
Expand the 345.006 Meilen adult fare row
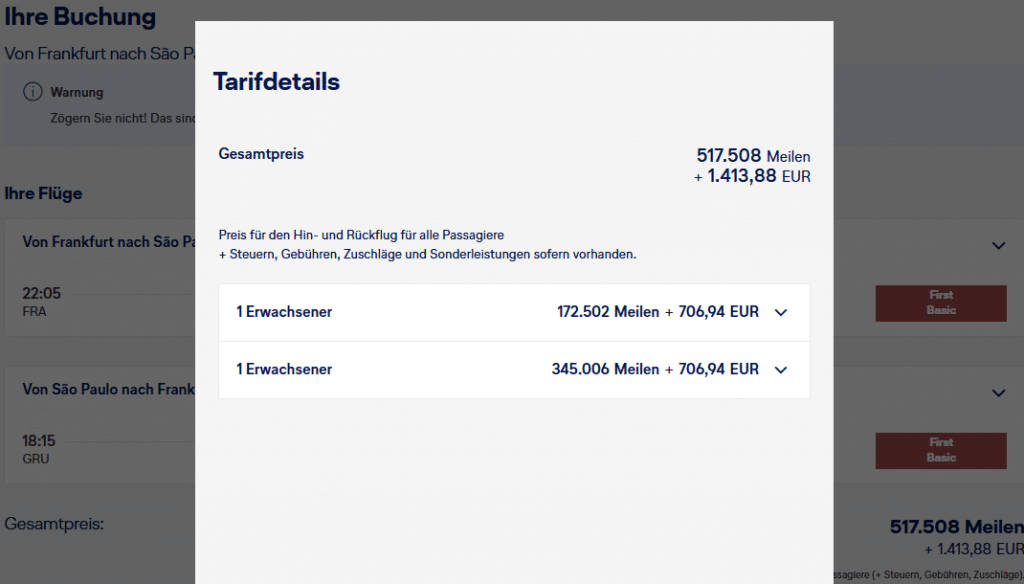781,370
